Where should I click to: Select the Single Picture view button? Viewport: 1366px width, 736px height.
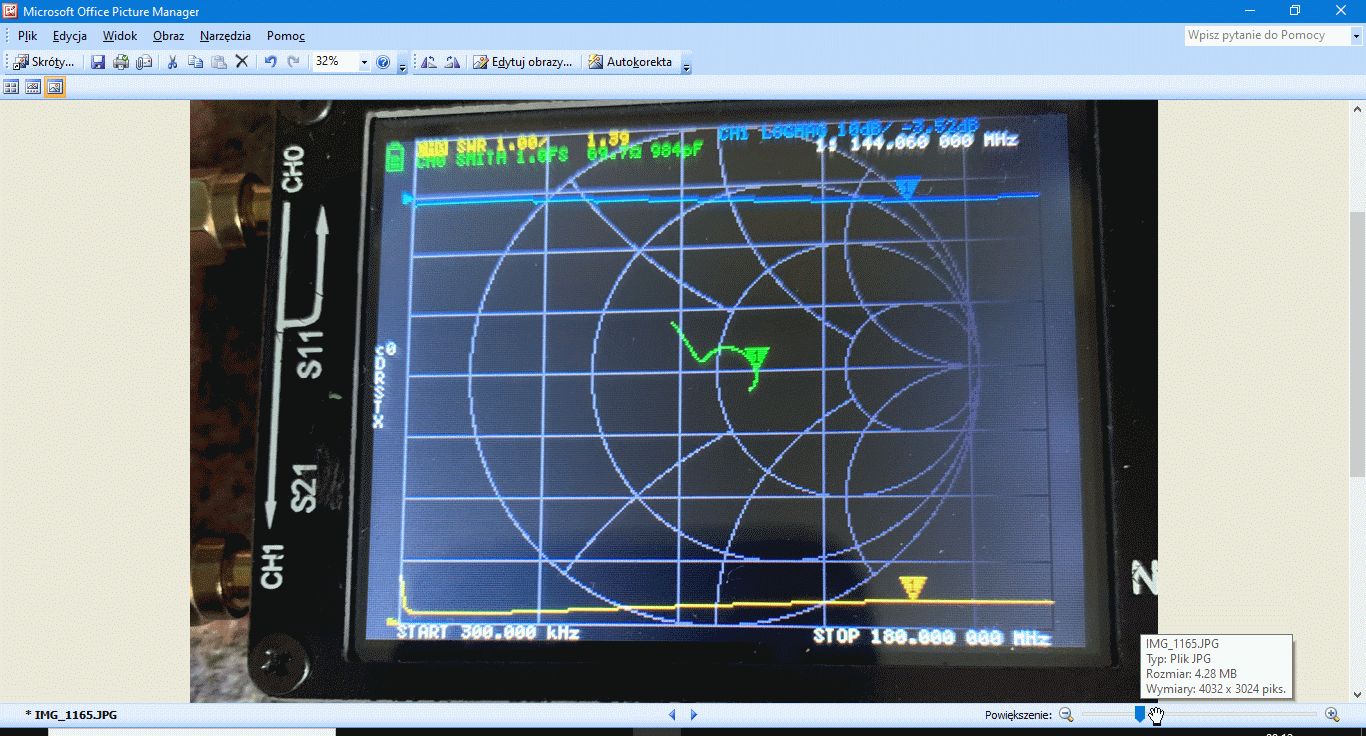(55, 87)
